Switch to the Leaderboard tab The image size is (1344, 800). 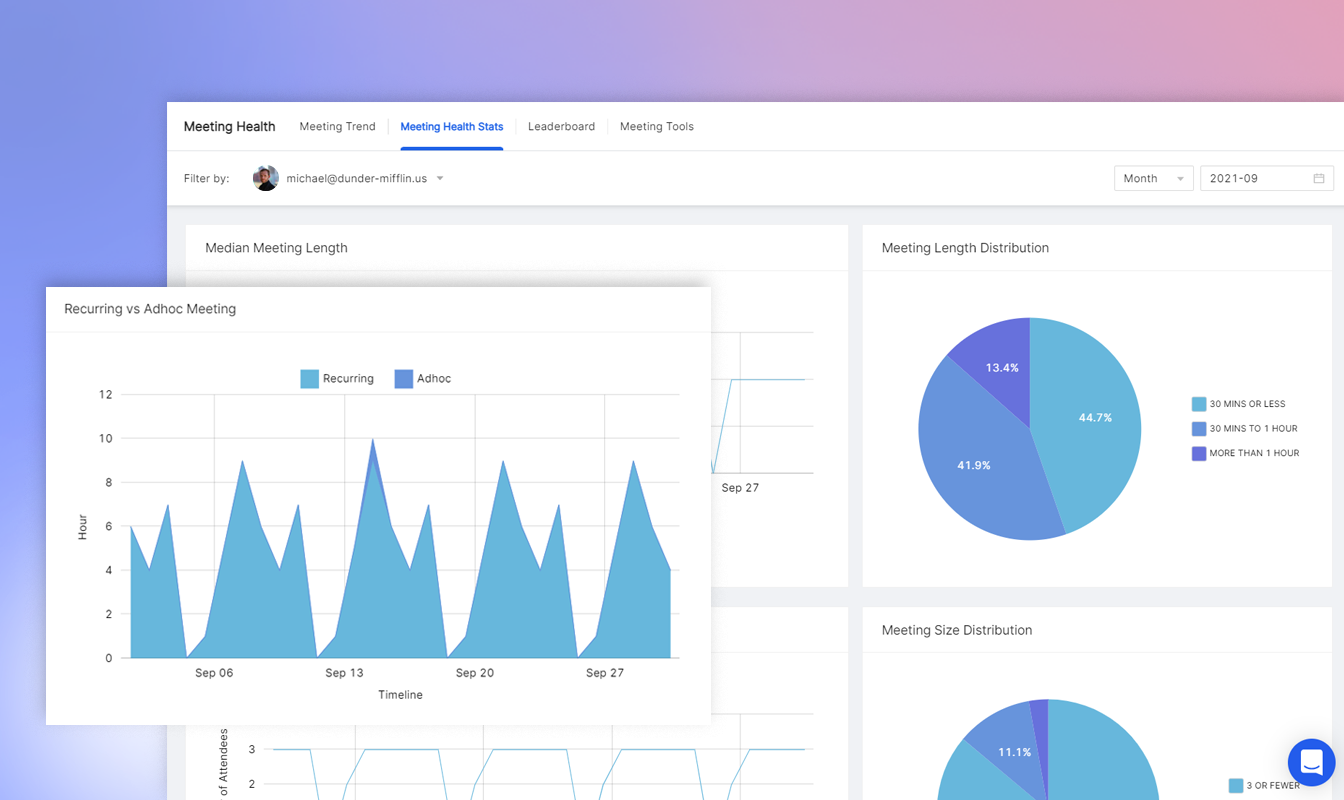(561, 127)
